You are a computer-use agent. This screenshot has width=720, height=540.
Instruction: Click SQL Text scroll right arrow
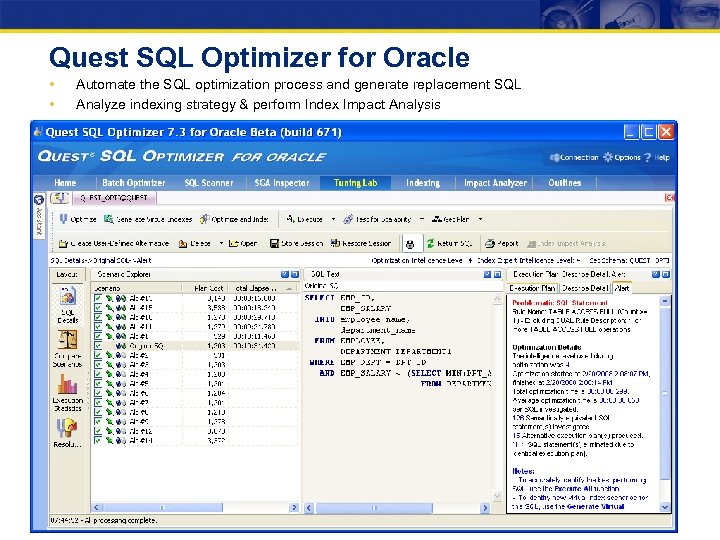(484, 508)
